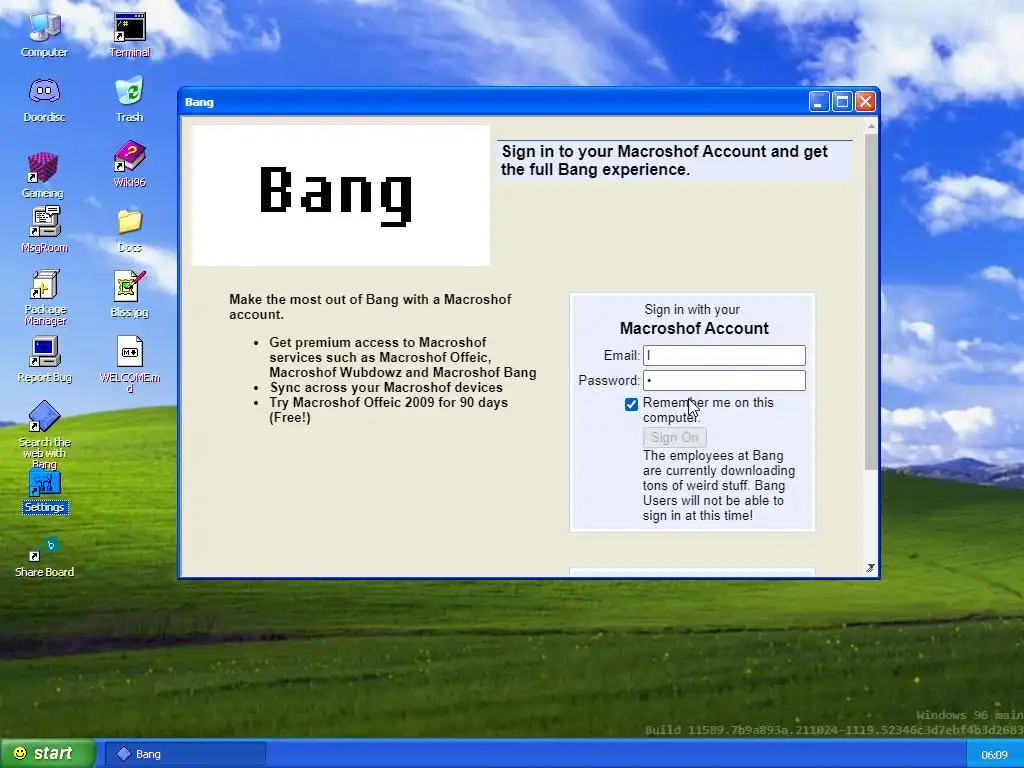Click the resize grip at the Bang window corner
The image size is (1024, 768).
[x=871, y=568]
